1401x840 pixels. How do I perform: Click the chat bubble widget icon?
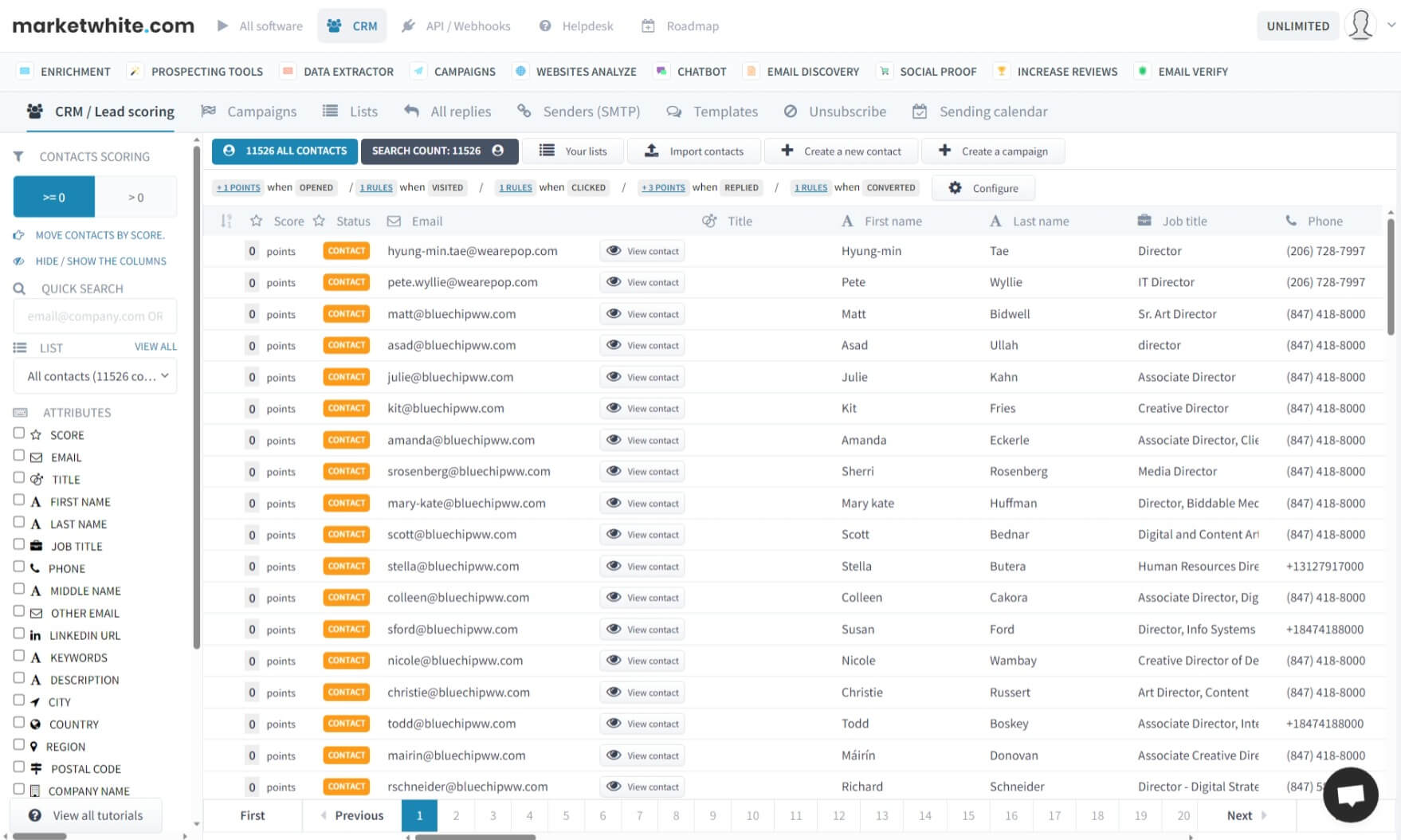coord(1350,795)
